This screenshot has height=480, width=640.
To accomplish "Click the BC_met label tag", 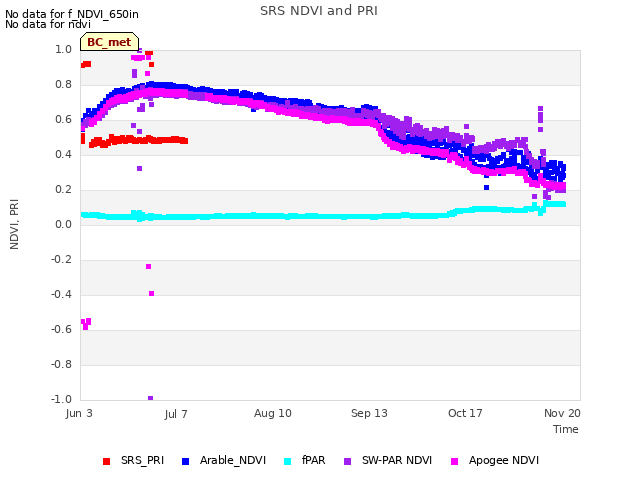I will 109,42.
